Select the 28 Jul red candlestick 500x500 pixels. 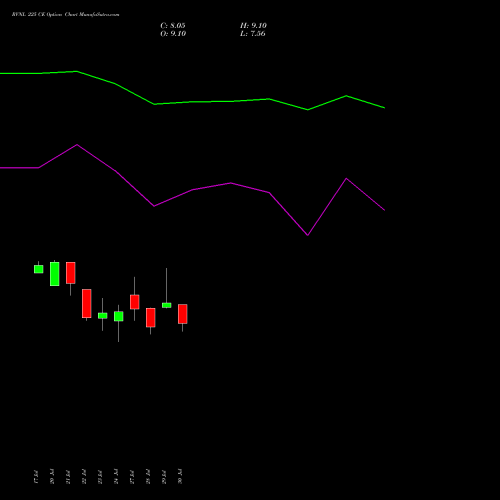pos(151,318)
